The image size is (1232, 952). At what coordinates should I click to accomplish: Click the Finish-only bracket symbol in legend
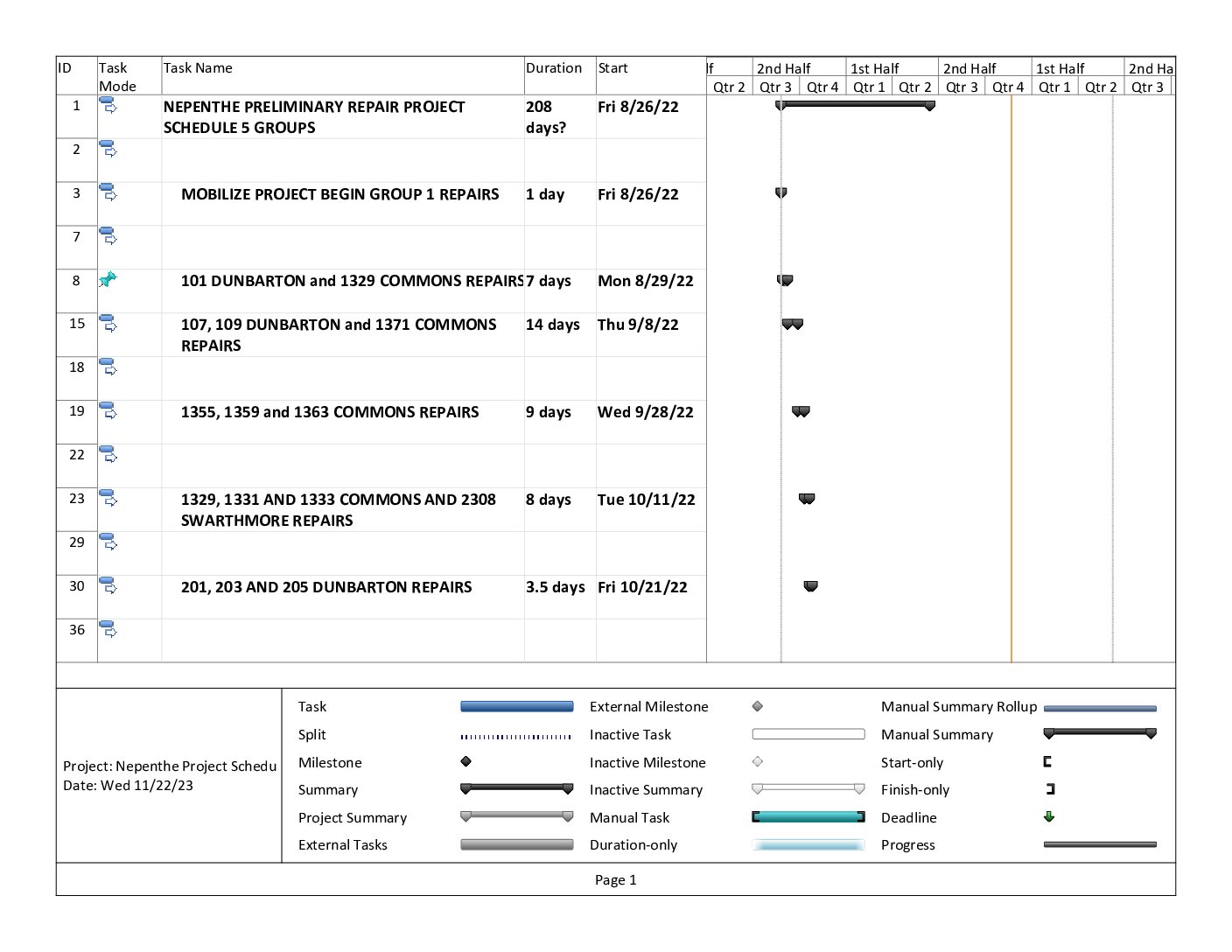[1051, 789]
